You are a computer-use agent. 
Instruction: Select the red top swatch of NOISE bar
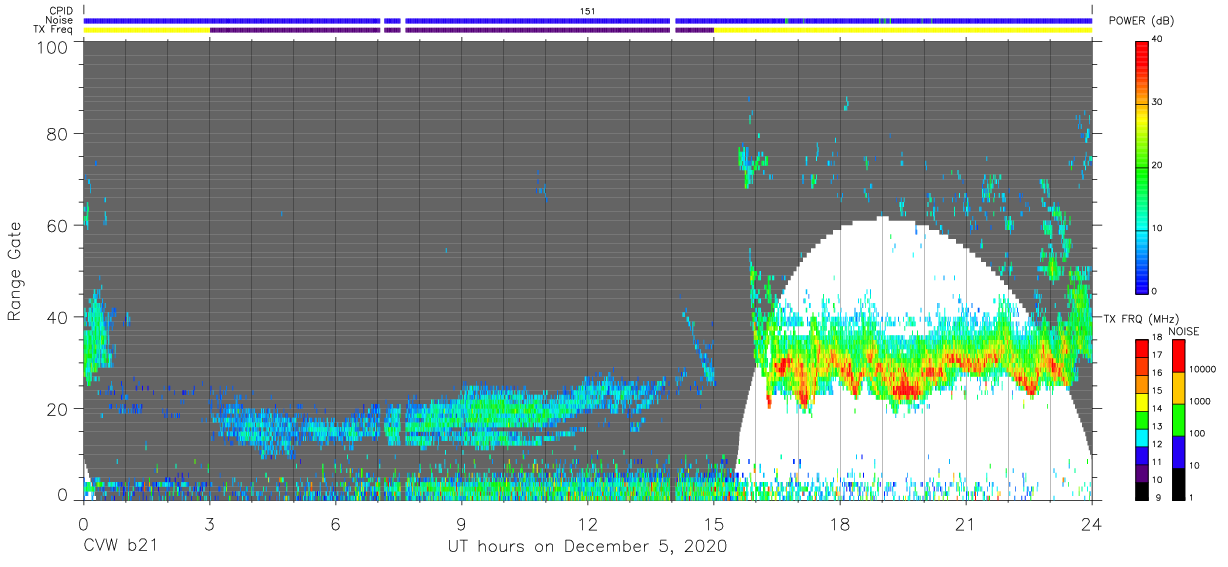tap(1178, 356)
